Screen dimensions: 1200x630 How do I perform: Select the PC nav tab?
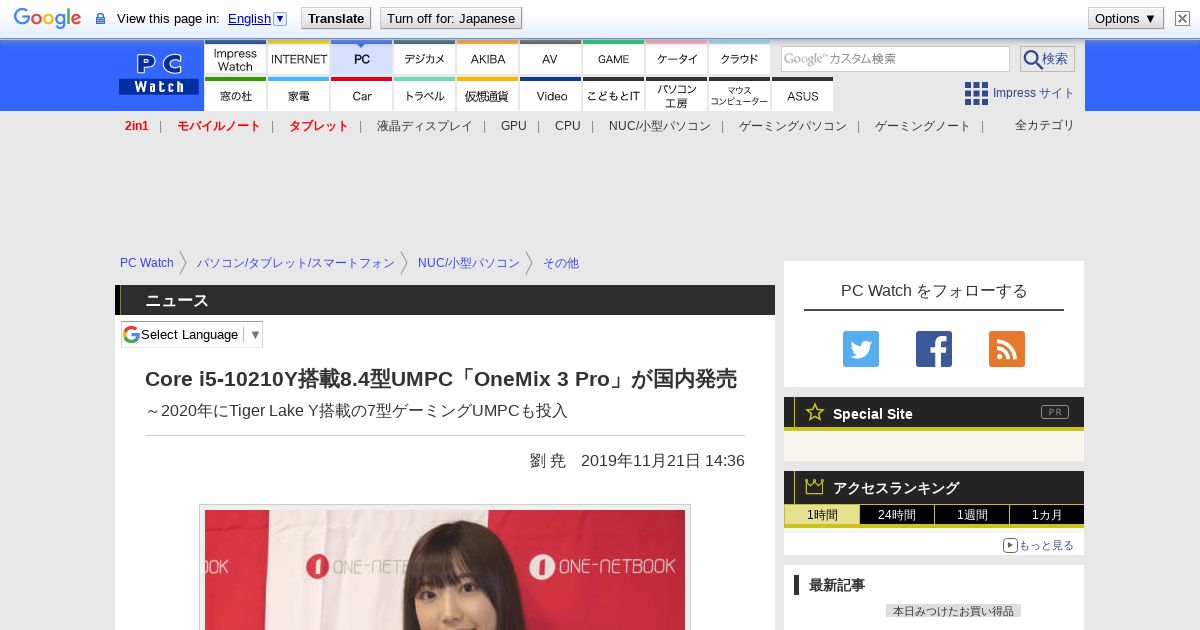(x=362, y=58)
